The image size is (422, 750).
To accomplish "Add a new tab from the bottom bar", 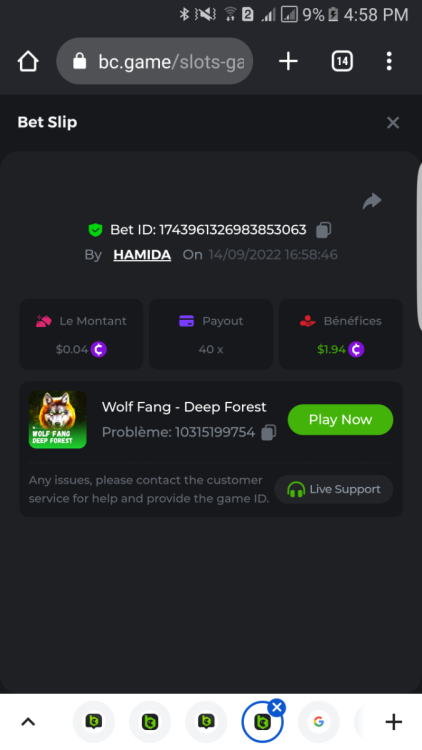I will point(393,722).
